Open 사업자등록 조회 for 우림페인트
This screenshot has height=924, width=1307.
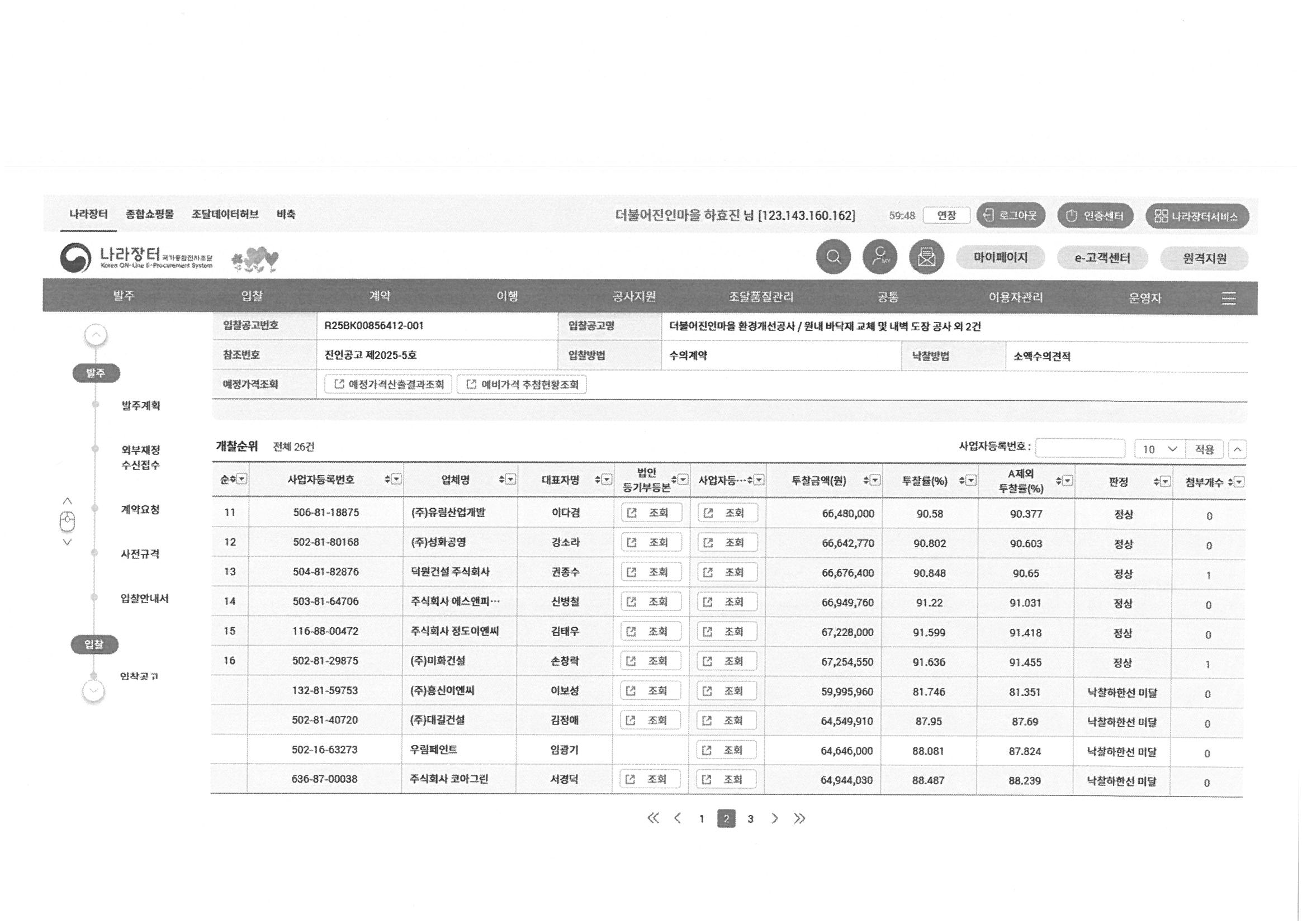726,750
